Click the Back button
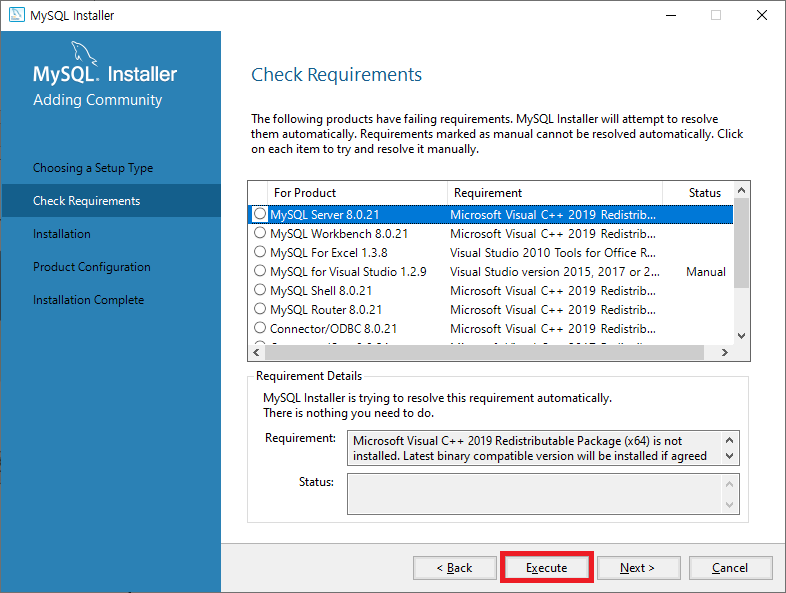The width and height of the screenshot is (786, 593). pyautogui.click(x=455, y=567)
